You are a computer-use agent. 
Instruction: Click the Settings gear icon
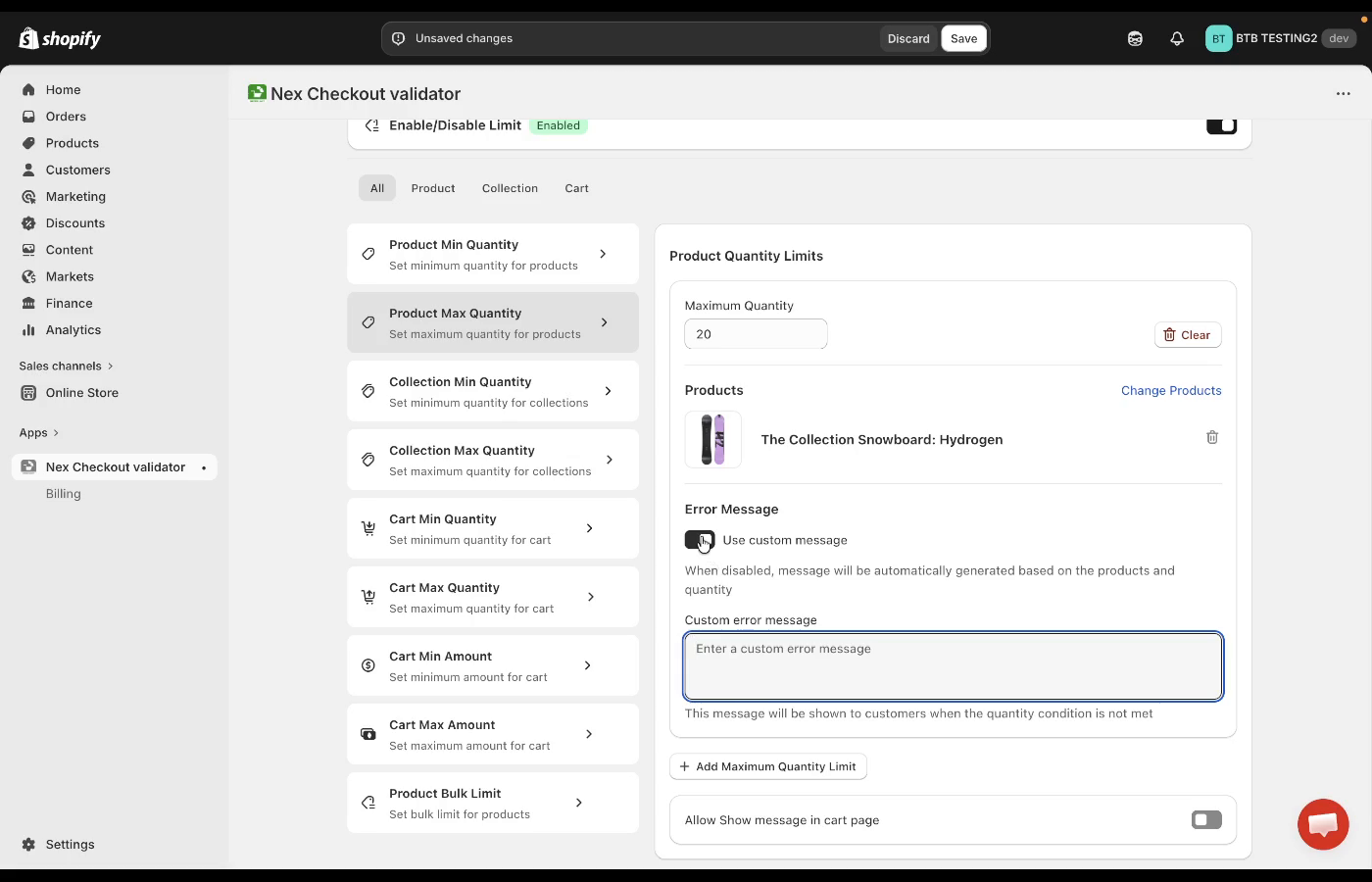28,844
